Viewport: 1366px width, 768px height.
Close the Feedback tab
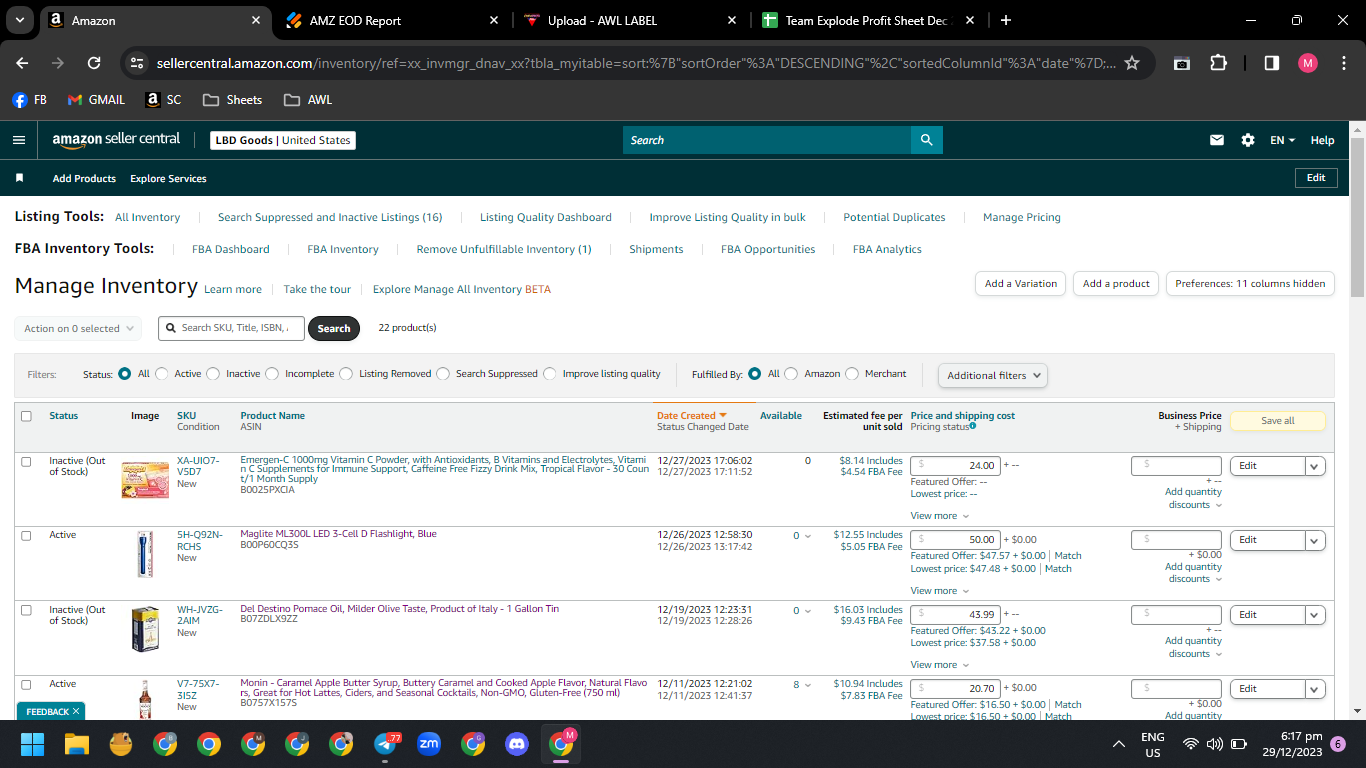[x=76, y=711]
